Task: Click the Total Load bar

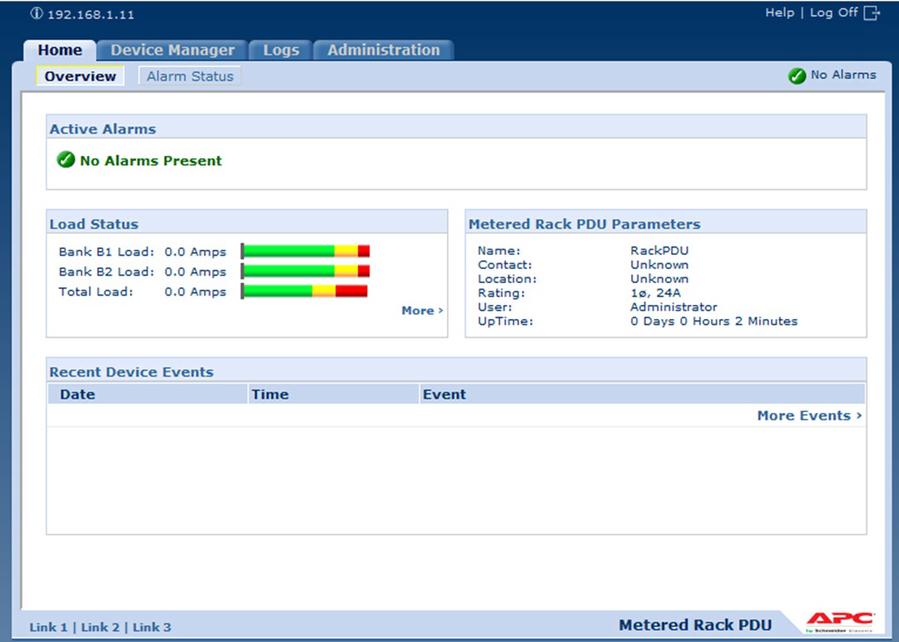Action: coord(305,291)
